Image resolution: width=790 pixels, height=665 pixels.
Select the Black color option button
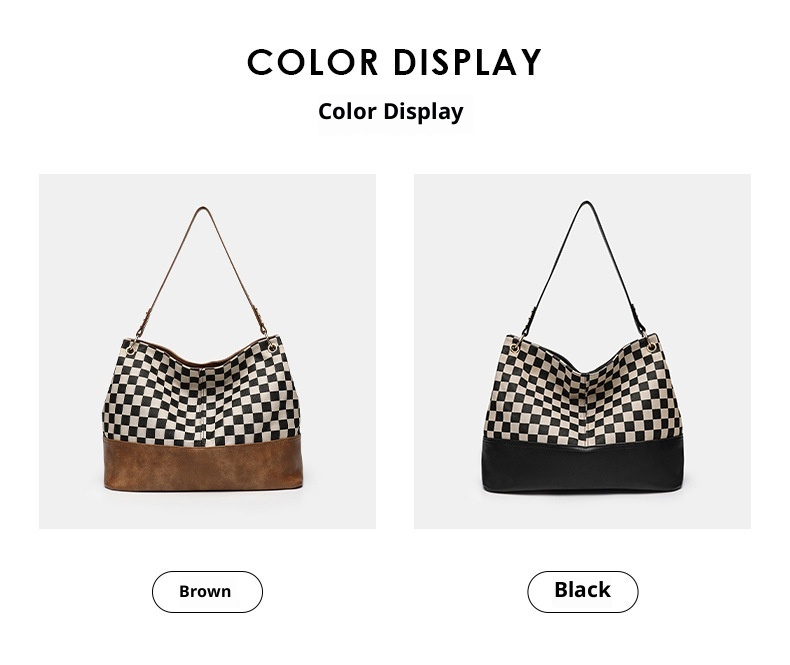582,591
